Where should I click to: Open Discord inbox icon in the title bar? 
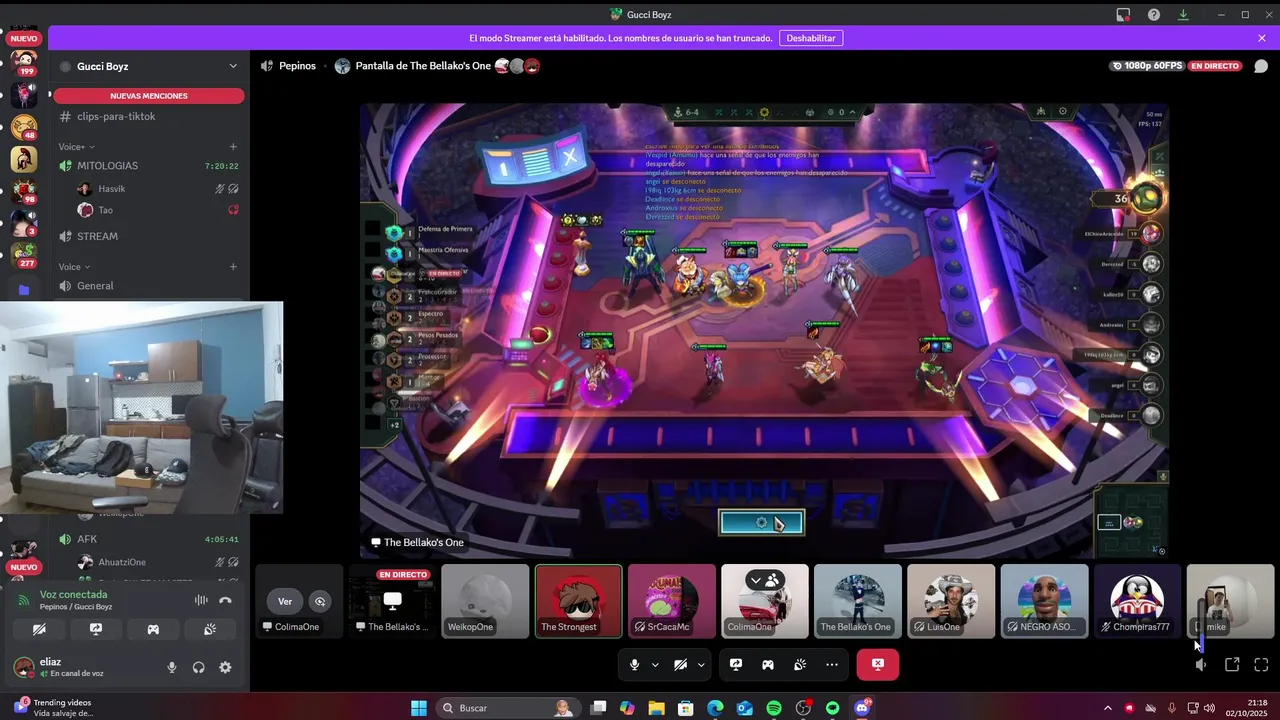tap(1123, 15)
